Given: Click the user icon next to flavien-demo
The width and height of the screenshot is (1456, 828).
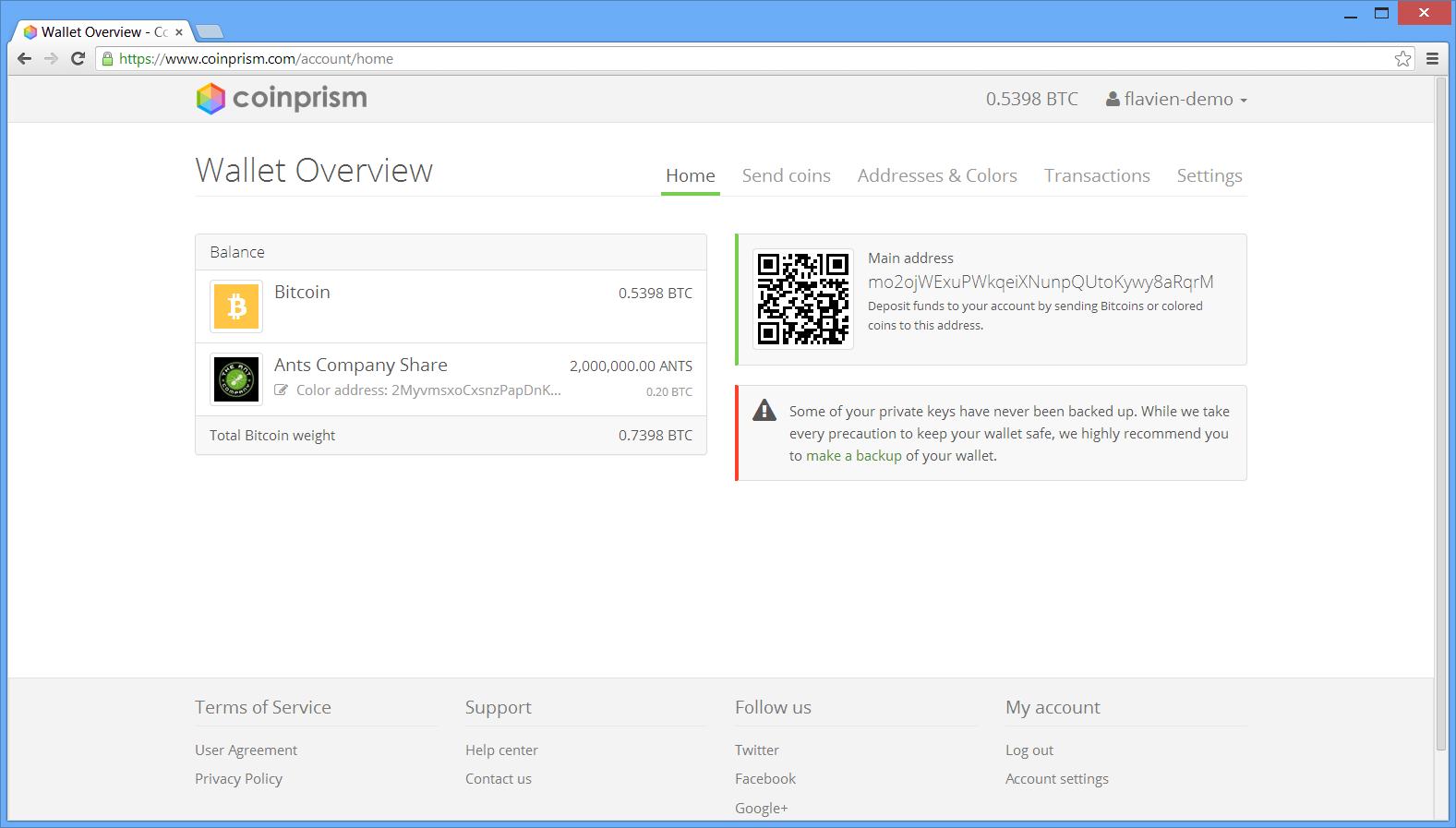Looking at the screenshot, I should pyautogui.click(x=1113, y=99).
